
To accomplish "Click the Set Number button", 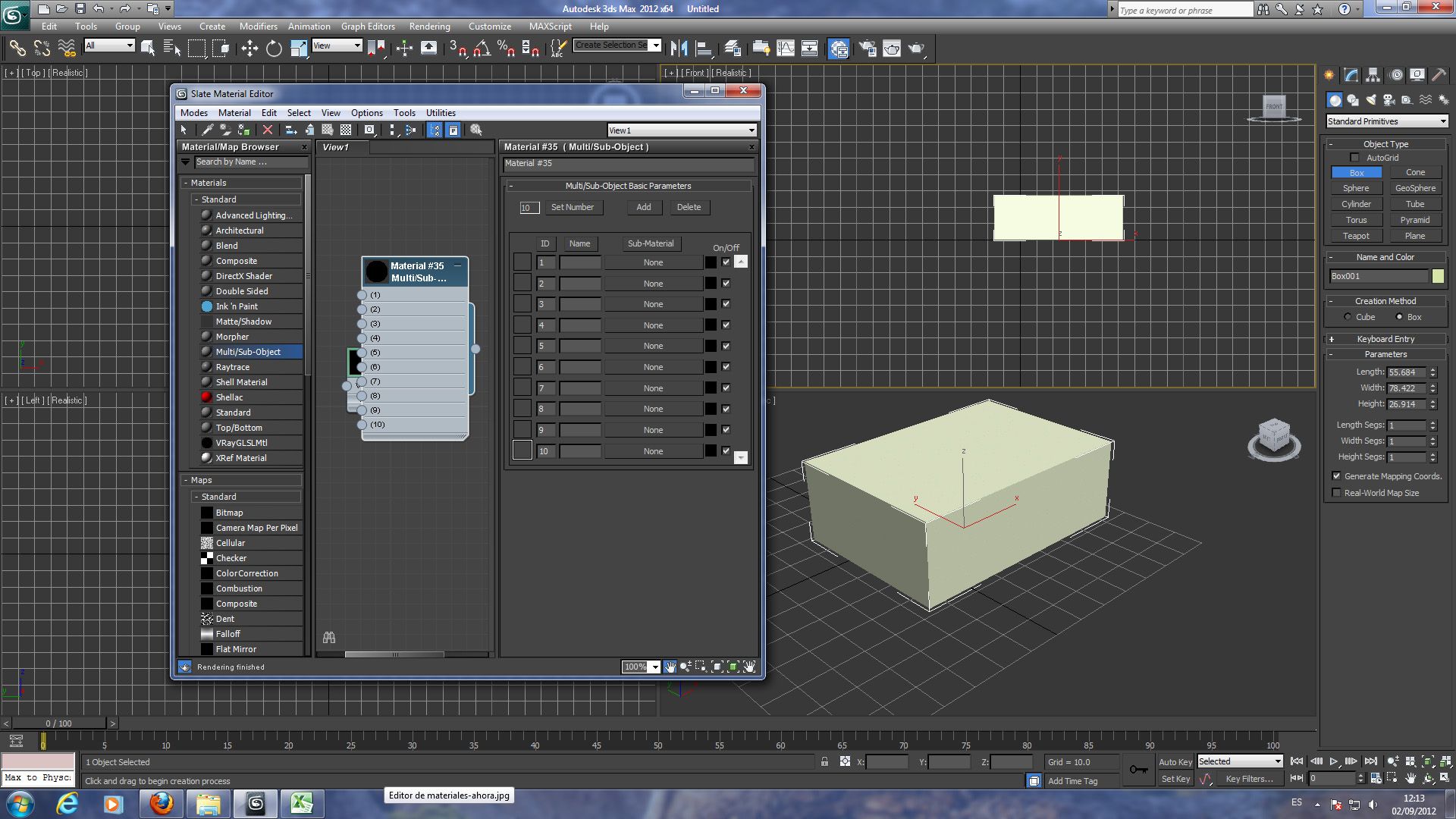I will [x=572, y=207].
